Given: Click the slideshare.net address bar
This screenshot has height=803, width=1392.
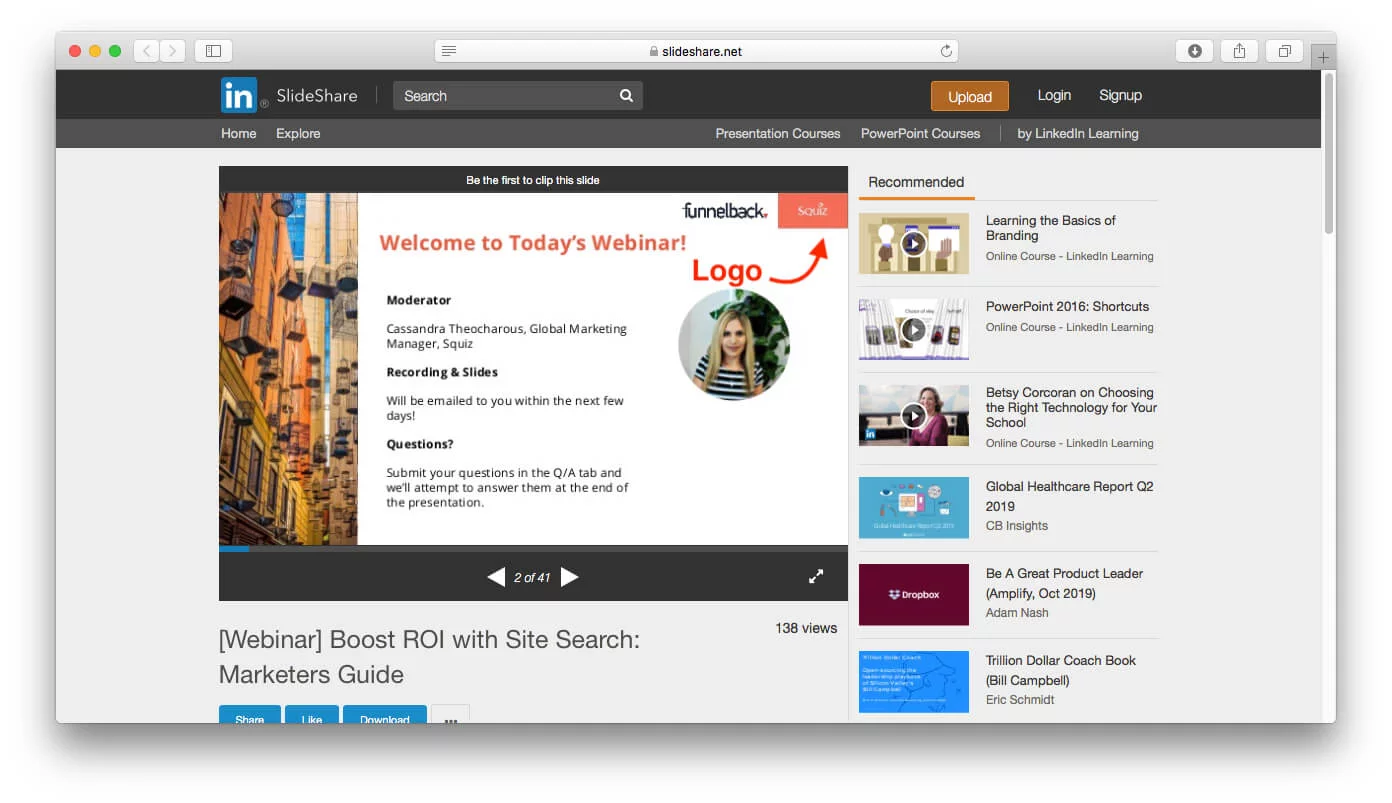Looking at the screenshot, I should (x=696, y=51).
